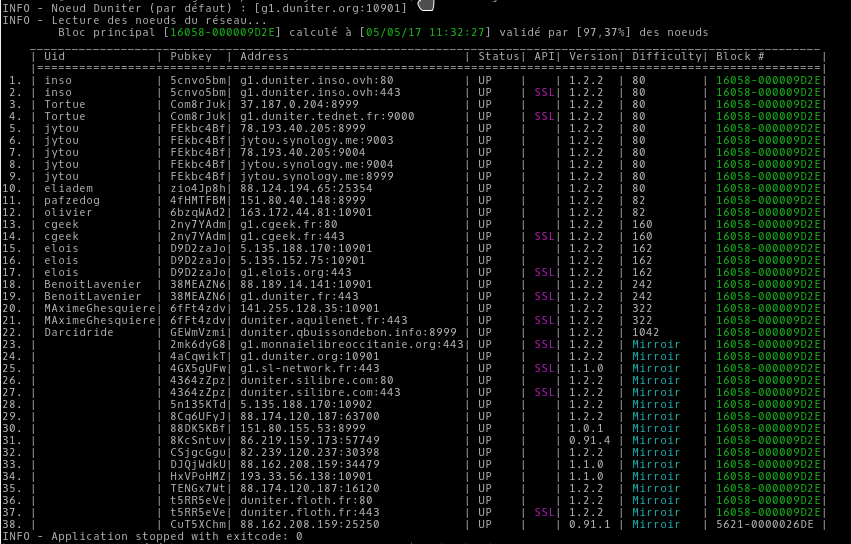Select the 'Block #' column header
The height and width of the screenshot is (544, 851).
coord(740,56)
